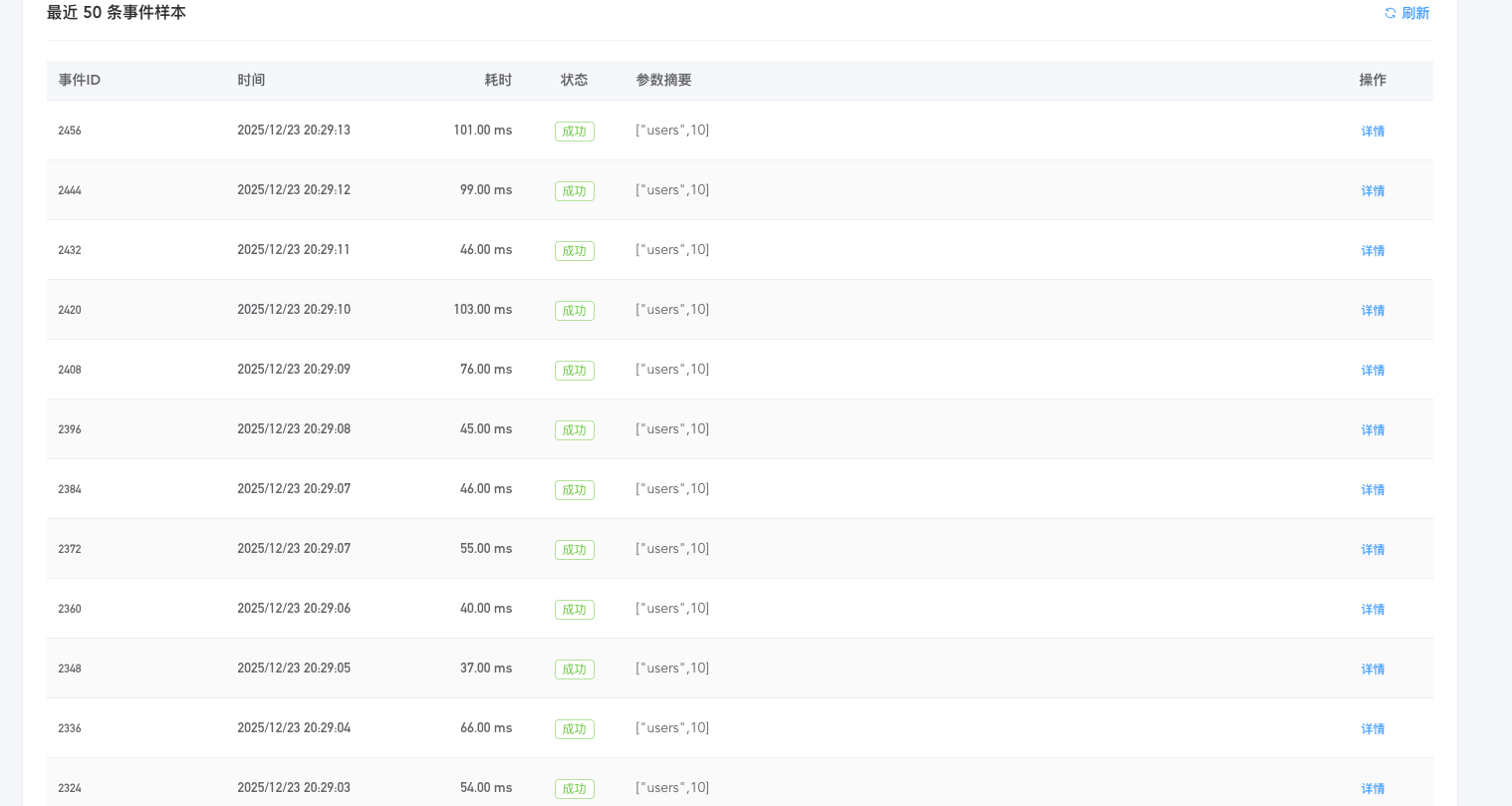
Task: Open 详情 for event 2360
Action: click(x=1373, y=609)
